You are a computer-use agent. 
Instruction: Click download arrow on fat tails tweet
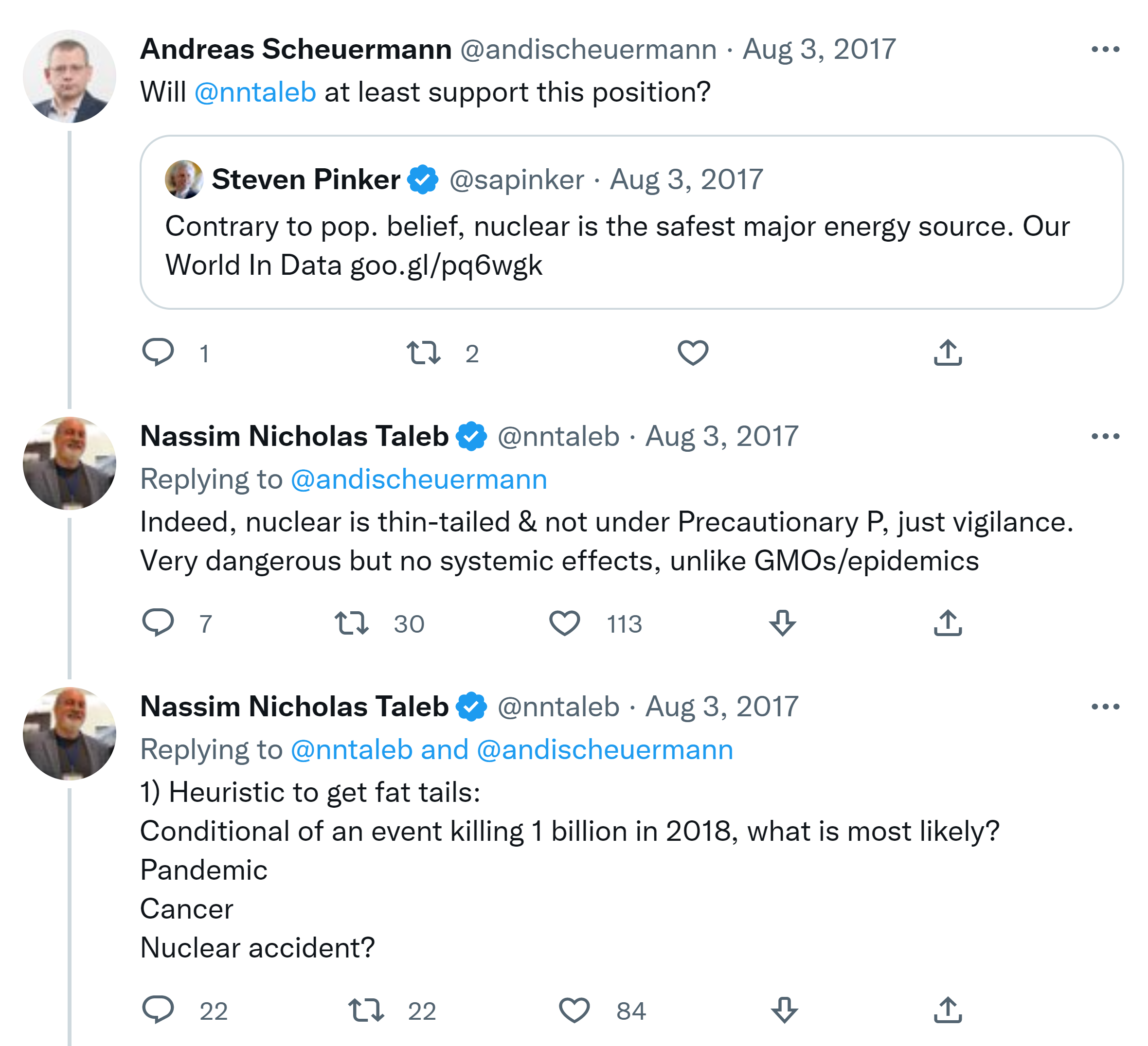click(x=784, y=1010)
